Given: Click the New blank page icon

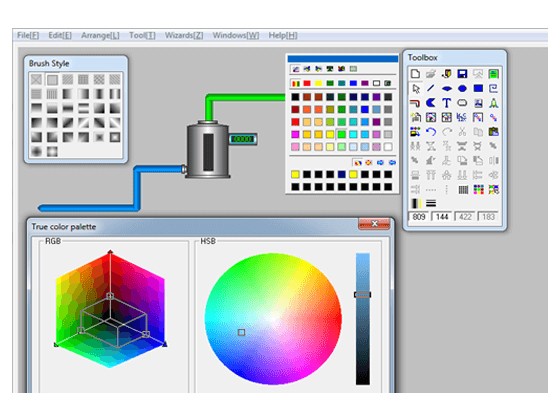Looking at the screenshot, I should coord(415,74).
